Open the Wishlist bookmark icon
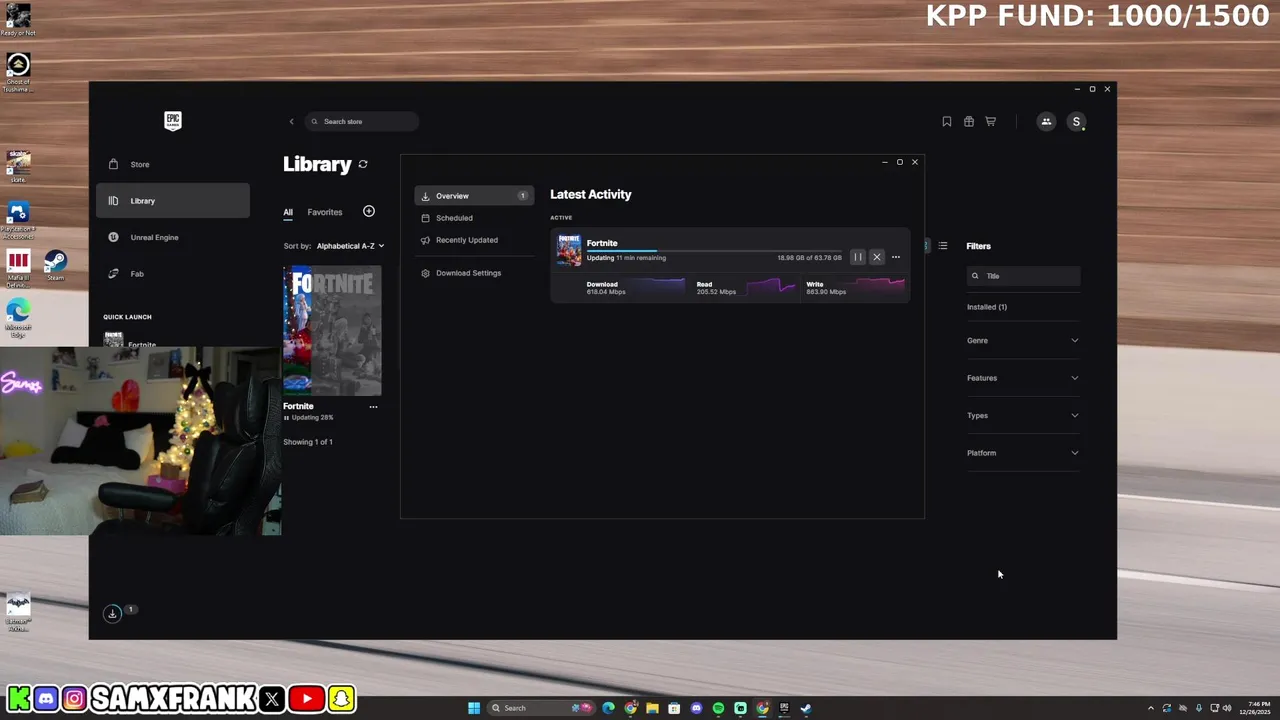Screen dimensions: 1280x720 (947, 121)
